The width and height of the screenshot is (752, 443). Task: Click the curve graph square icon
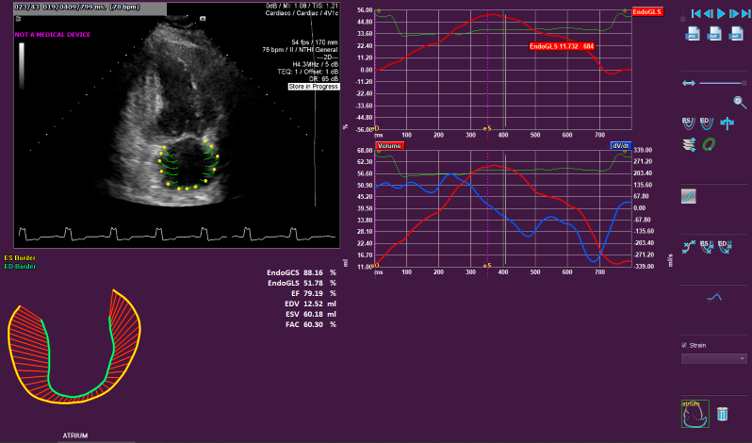tap(689, 197)
